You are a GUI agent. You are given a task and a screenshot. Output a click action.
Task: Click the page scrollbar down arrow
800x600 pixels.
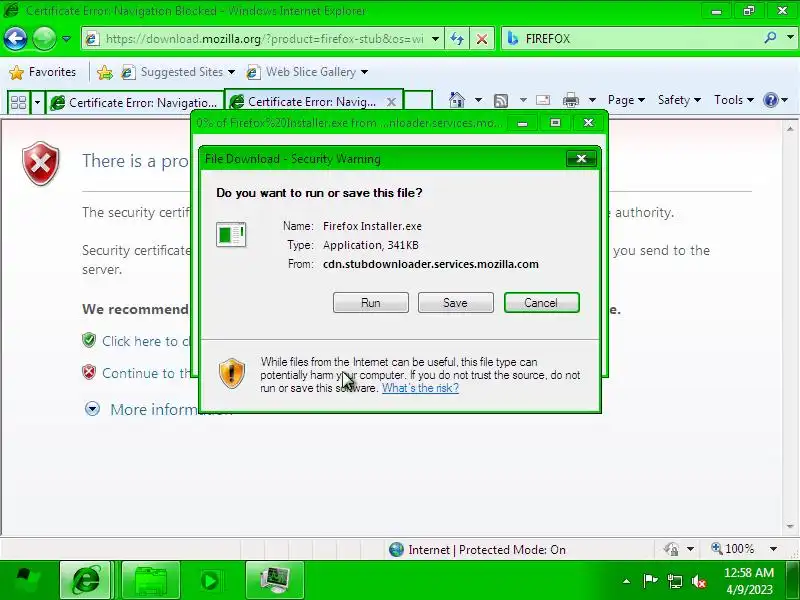pyautogui.click(x=790, y=526)
